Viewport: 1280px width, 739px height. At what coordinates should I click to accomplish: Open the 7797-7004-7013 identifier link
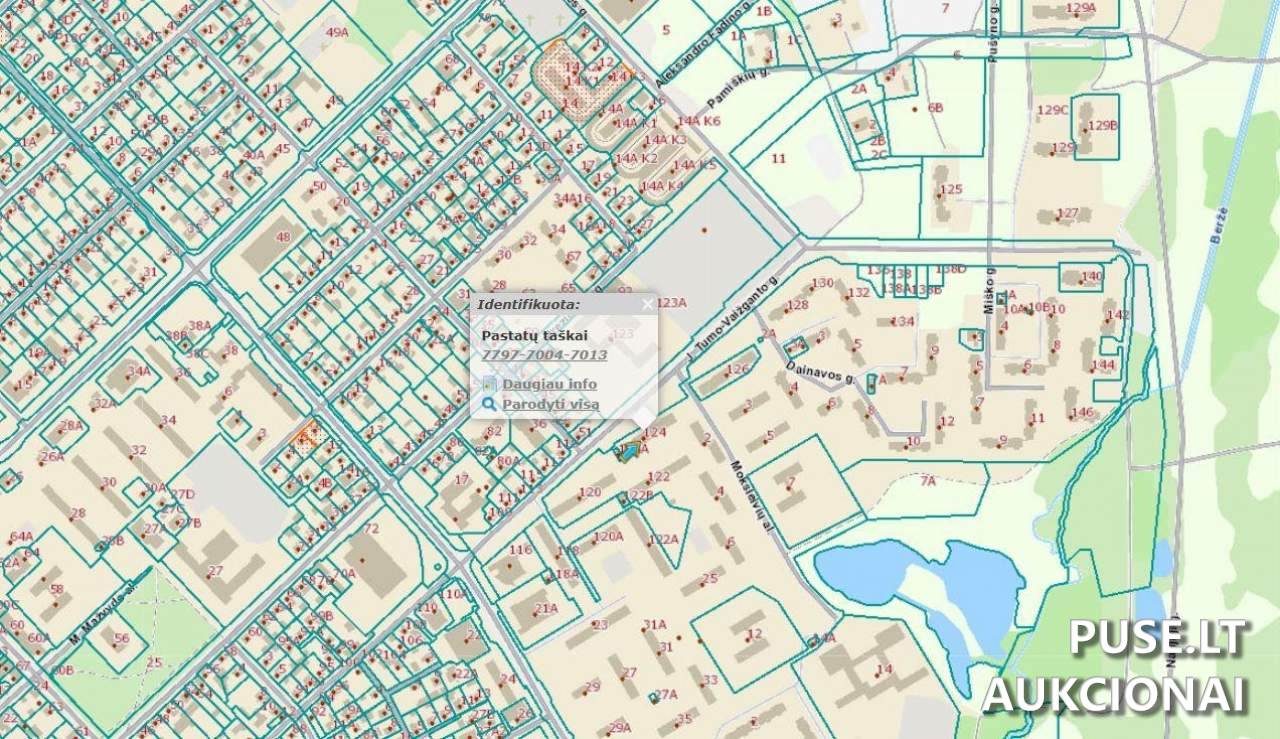[x=544, y=355]
